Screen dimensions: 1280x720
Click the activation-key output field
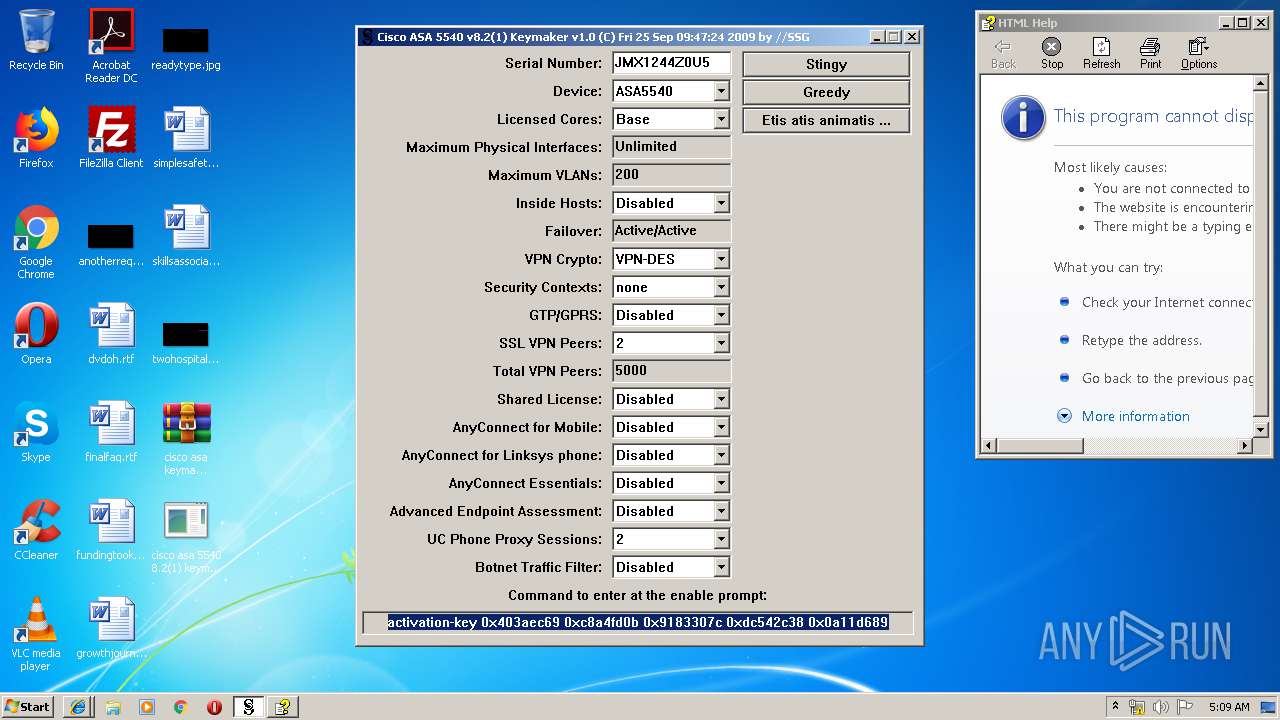pos(638,623)
